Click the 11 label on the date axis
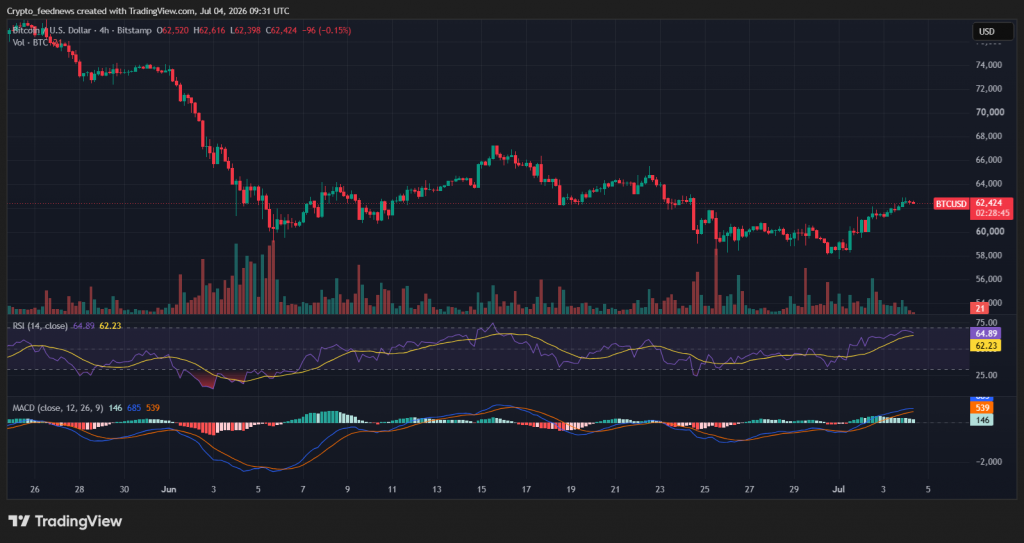 click(x=392, y=489)
